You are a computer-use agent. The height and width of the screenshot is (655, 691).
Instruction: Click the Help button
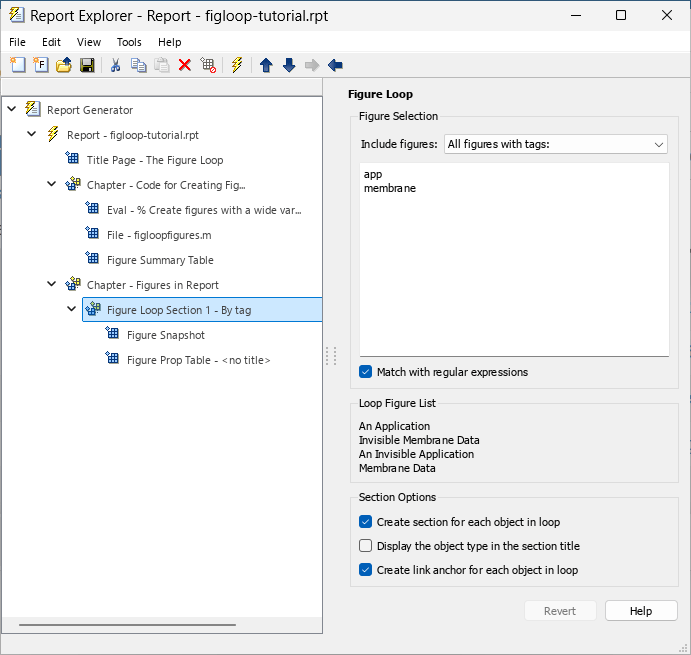click(x=641, y=611)
